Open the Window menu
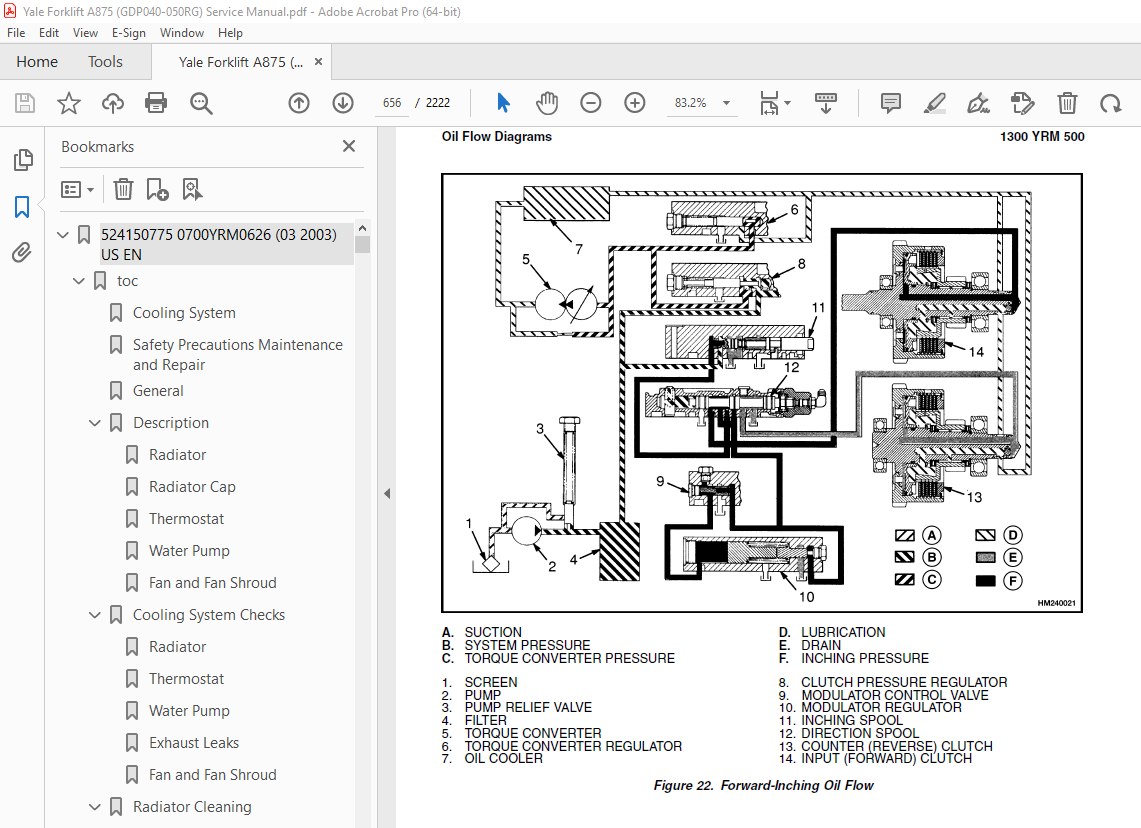Image resolution: width=1141 pixels, height=828 pixels. [x=182, y=33]
